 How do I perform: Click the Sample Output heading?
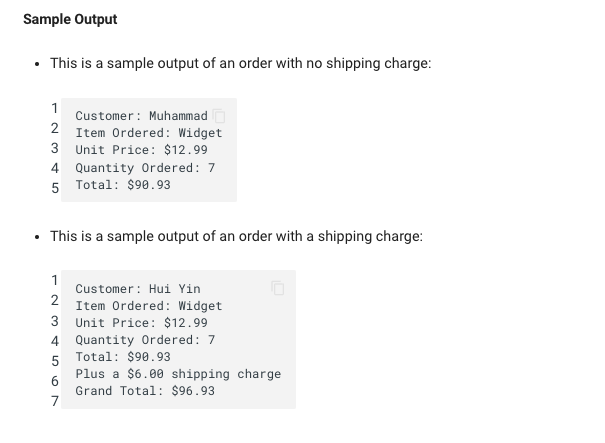click(70, 19)
